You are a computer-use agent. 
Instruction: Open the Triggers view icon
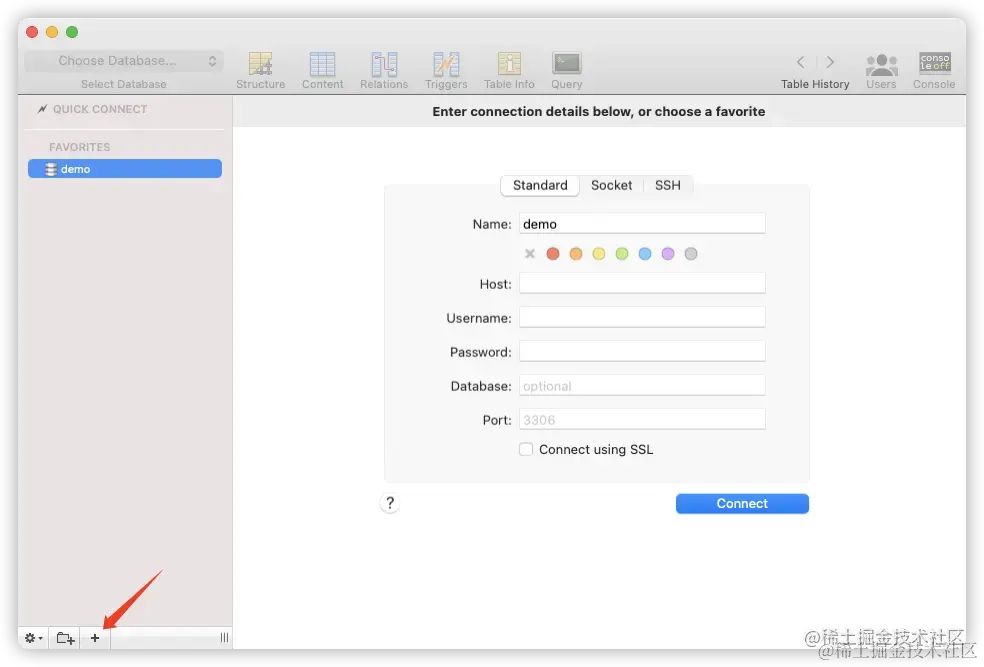click(446, 62)
